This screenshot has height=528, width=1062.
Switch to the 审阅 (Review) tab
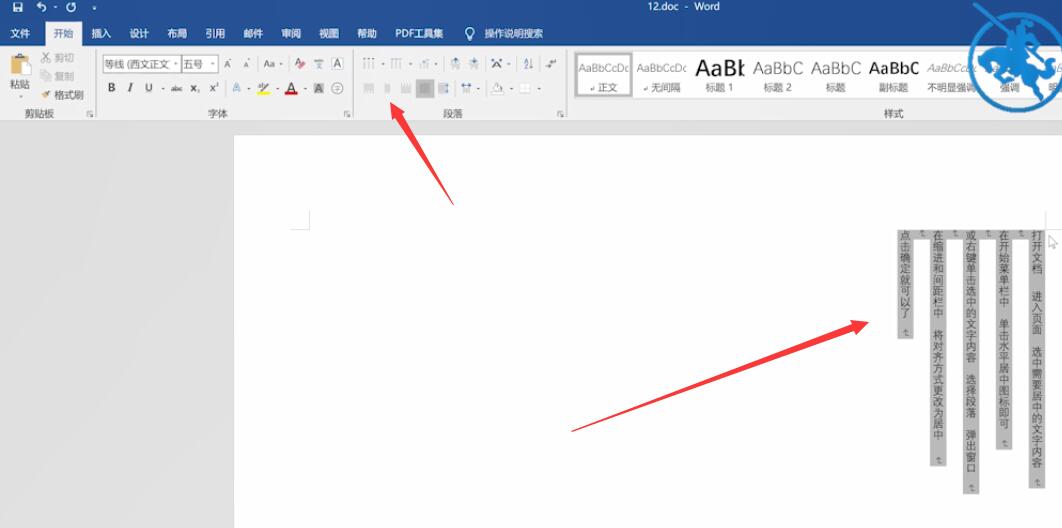pos(291,33)
